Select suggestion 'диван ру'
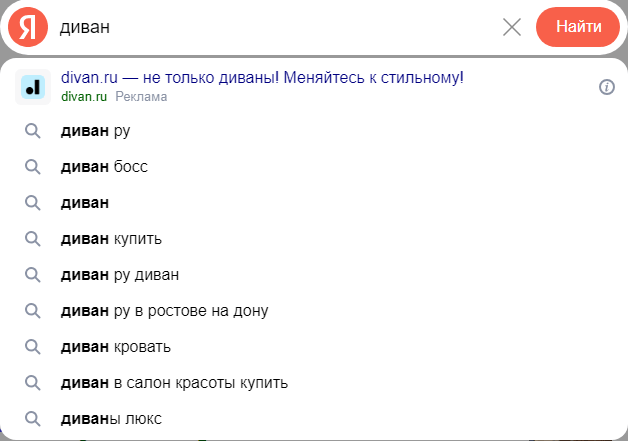 point(96,131)
